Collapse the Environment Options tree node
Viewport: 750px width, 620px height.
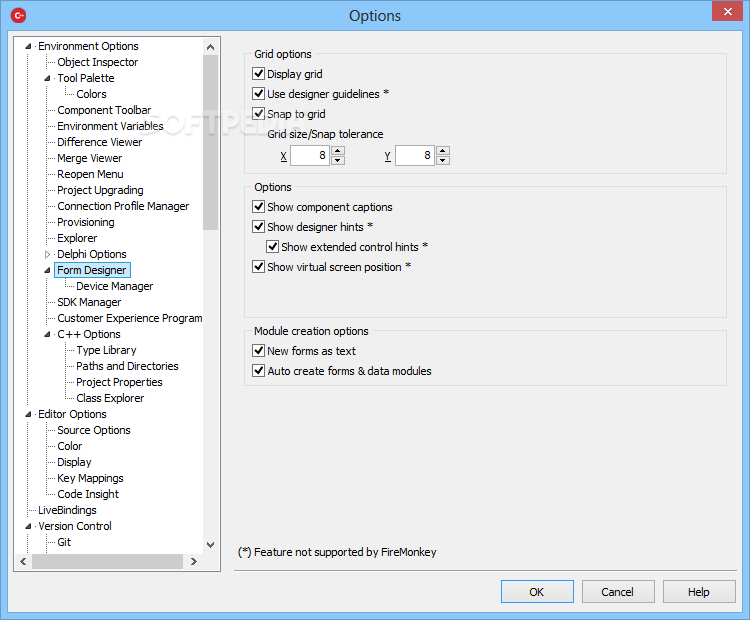click(28, 46)
